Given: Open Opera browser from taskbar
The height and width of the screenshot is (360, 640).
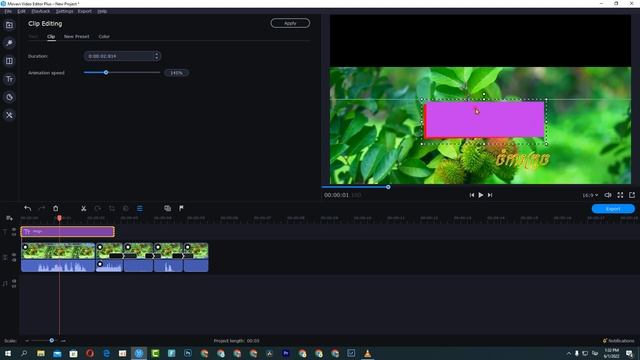Looking at the screenshot, I should (x=90, y=353).
